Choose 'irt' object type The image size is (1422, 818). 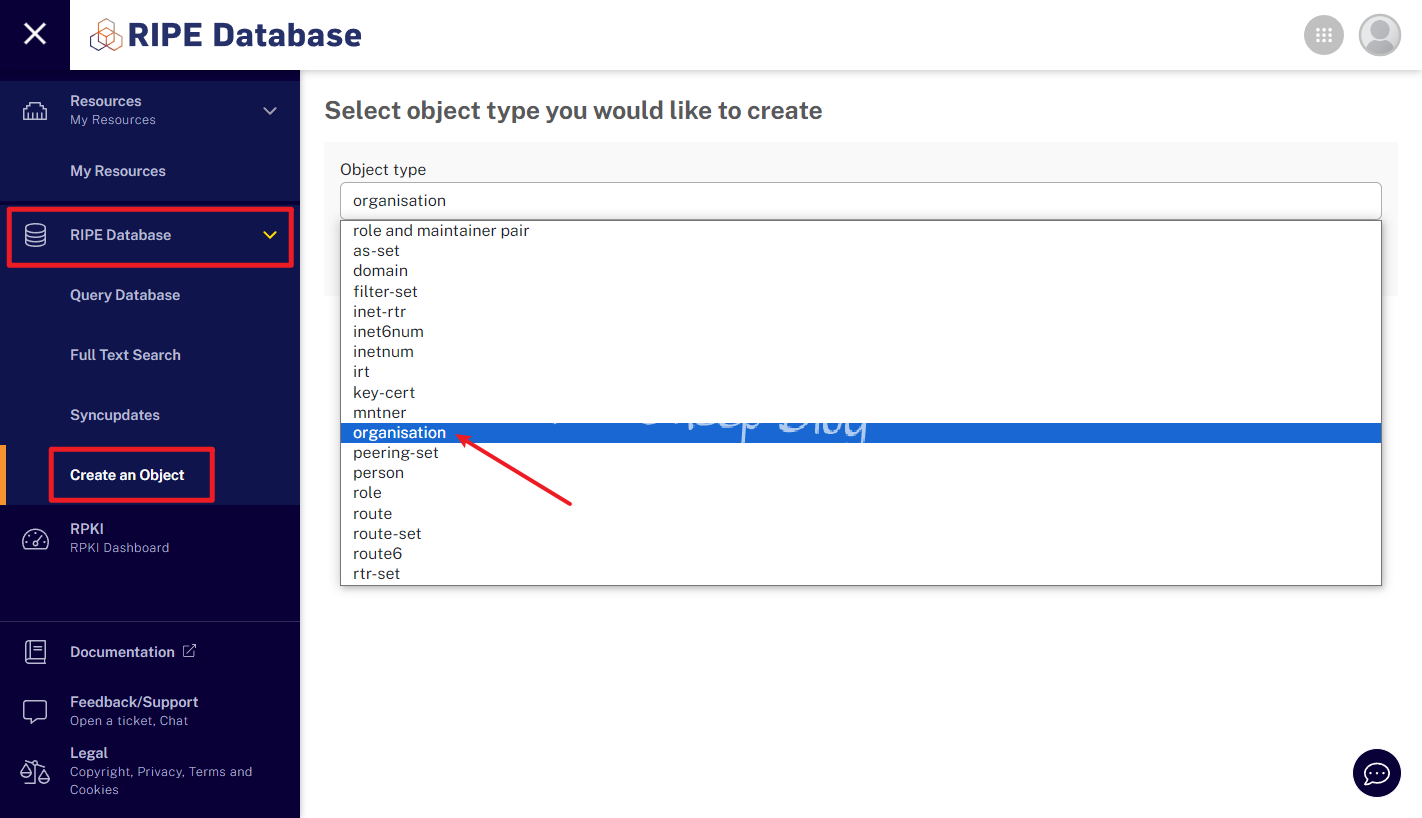click(861, 372)
